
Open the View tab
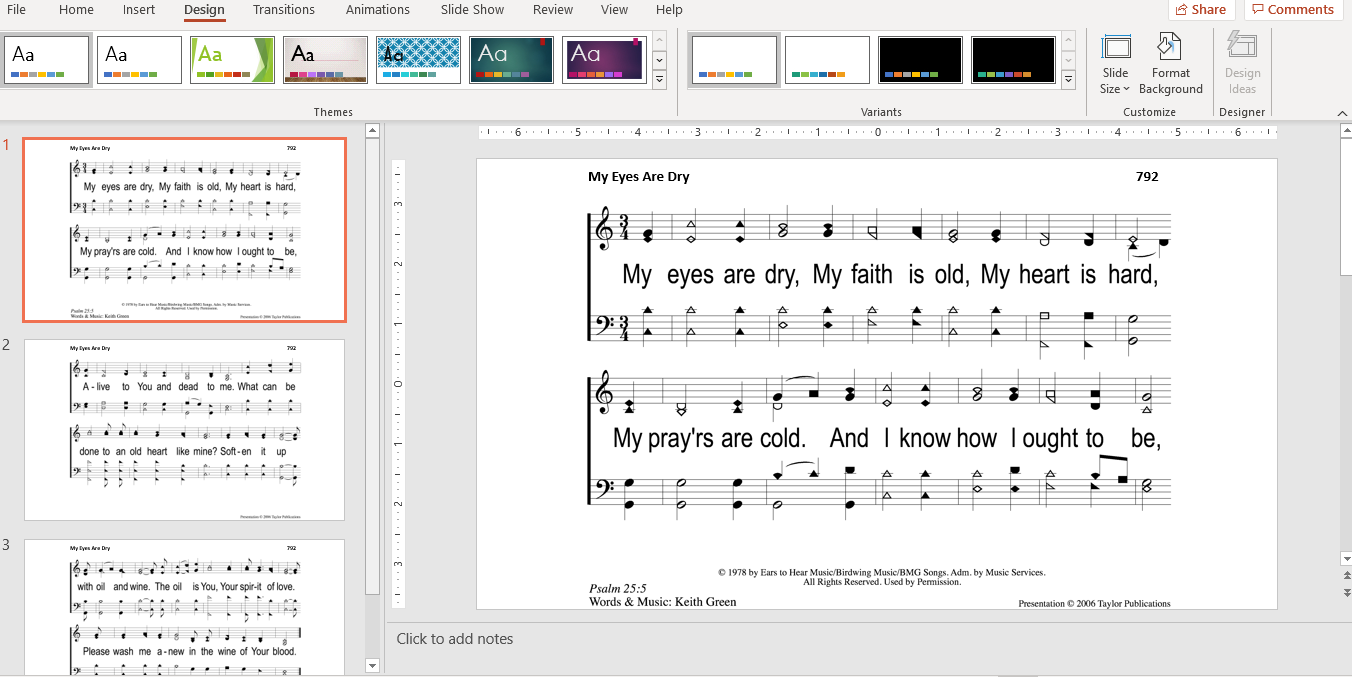tap(615, 10)
